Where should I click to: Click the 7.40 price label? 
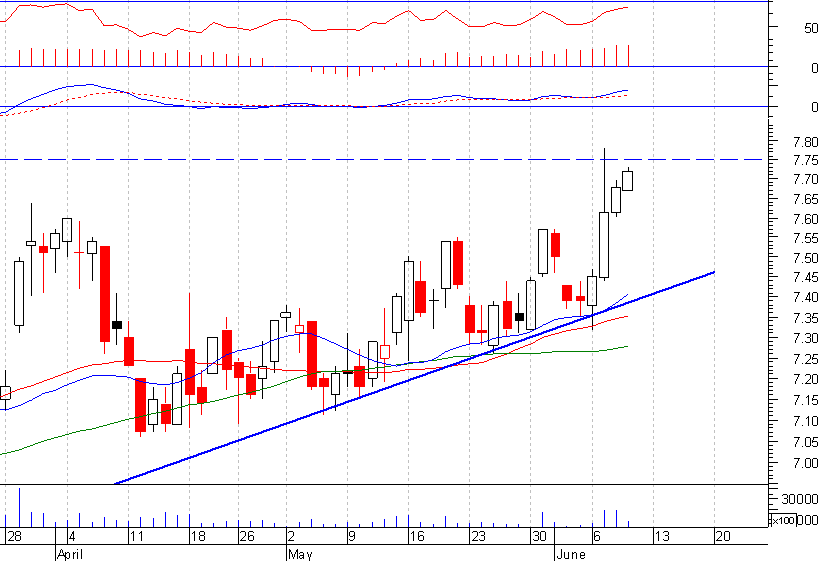pyautogui.click(x=805, y=298)
